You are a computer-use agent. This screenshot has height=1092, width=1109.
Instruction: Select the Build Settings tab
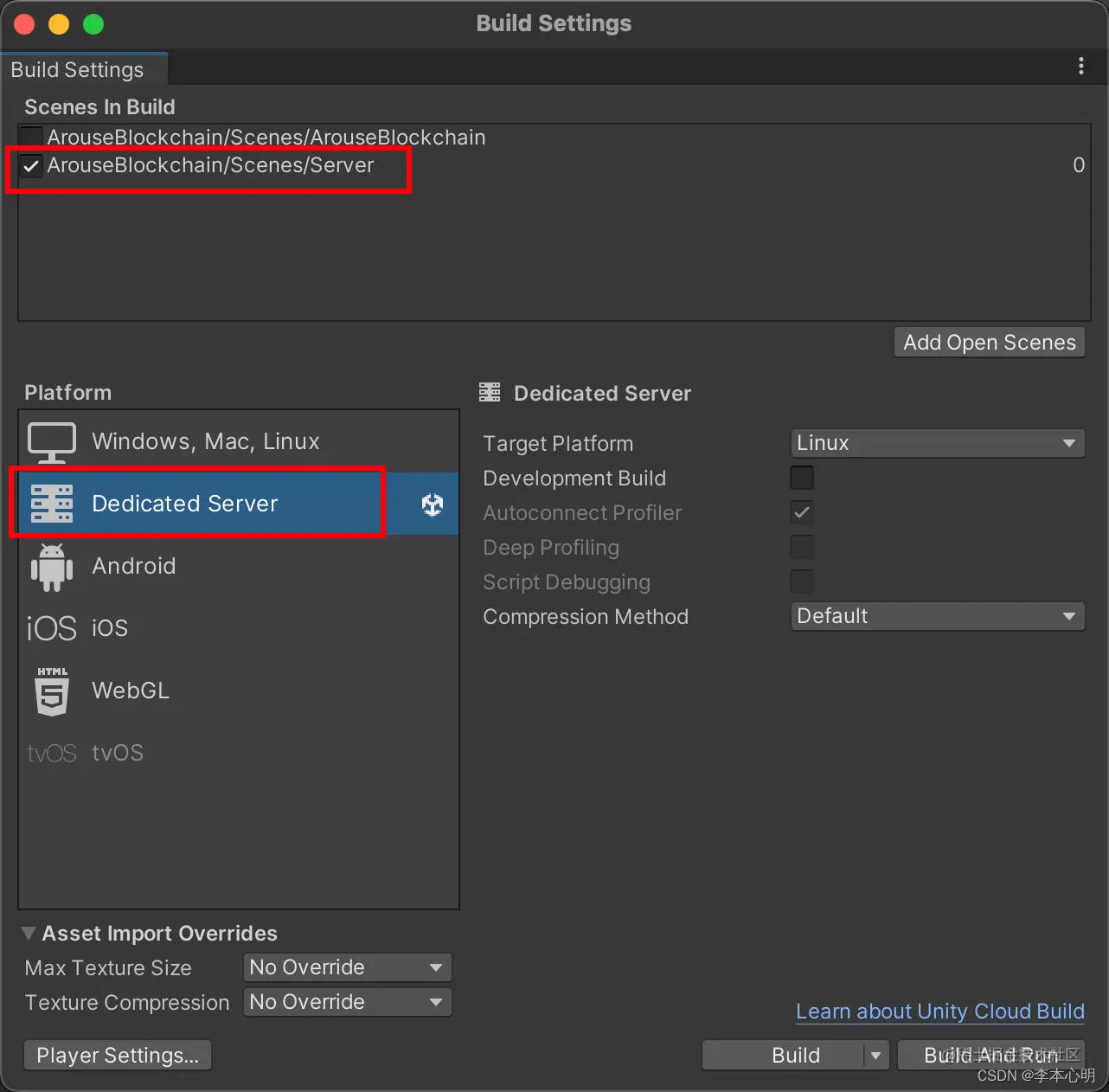(83, 69)
